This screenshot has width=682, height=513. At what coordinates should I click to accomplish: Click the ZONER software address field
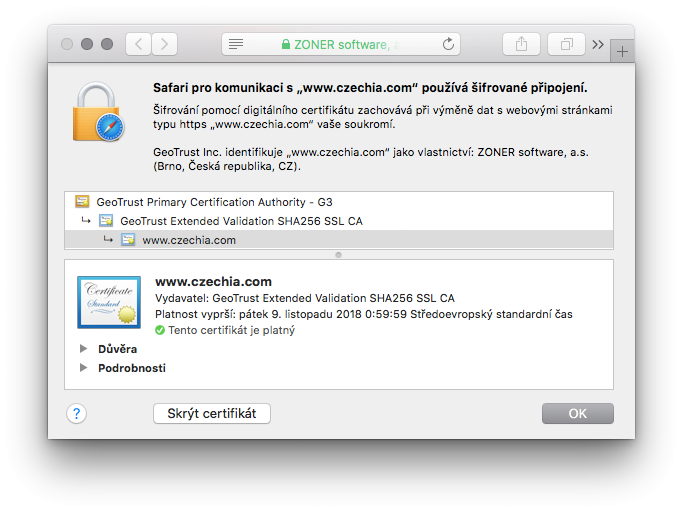(x=341, y=44)
